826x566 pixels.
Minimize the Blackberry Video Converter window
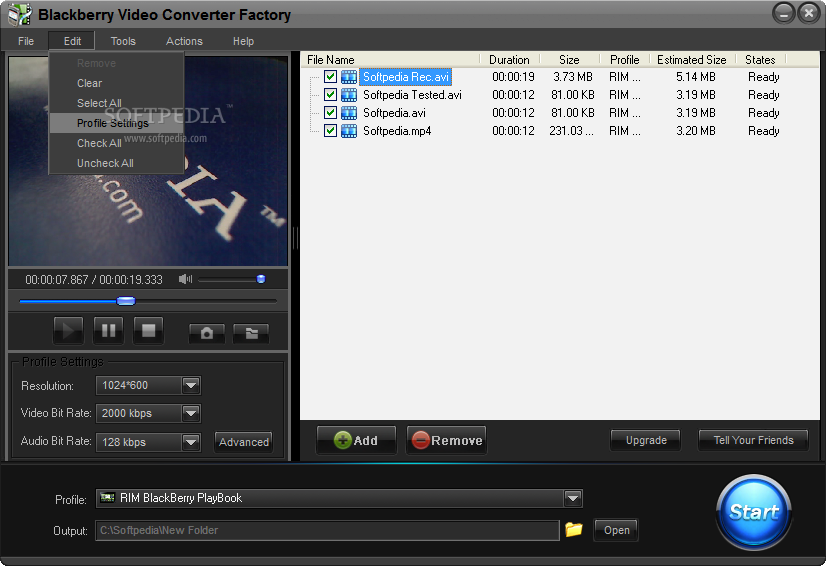[784, 13]
